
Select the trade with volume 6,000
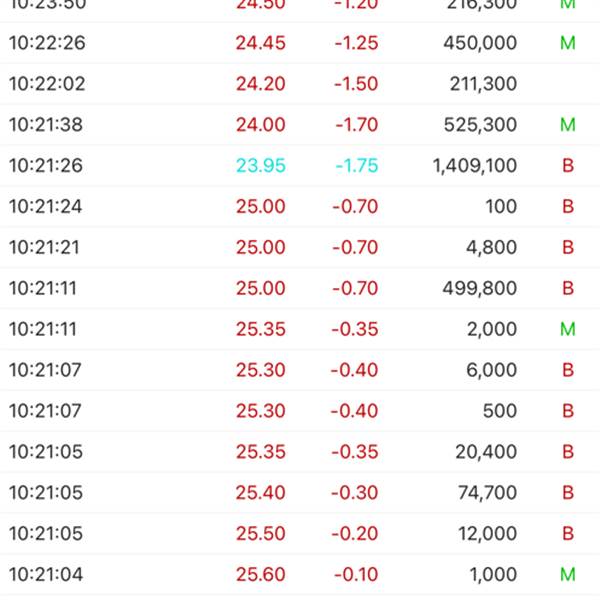pos(300,370)
